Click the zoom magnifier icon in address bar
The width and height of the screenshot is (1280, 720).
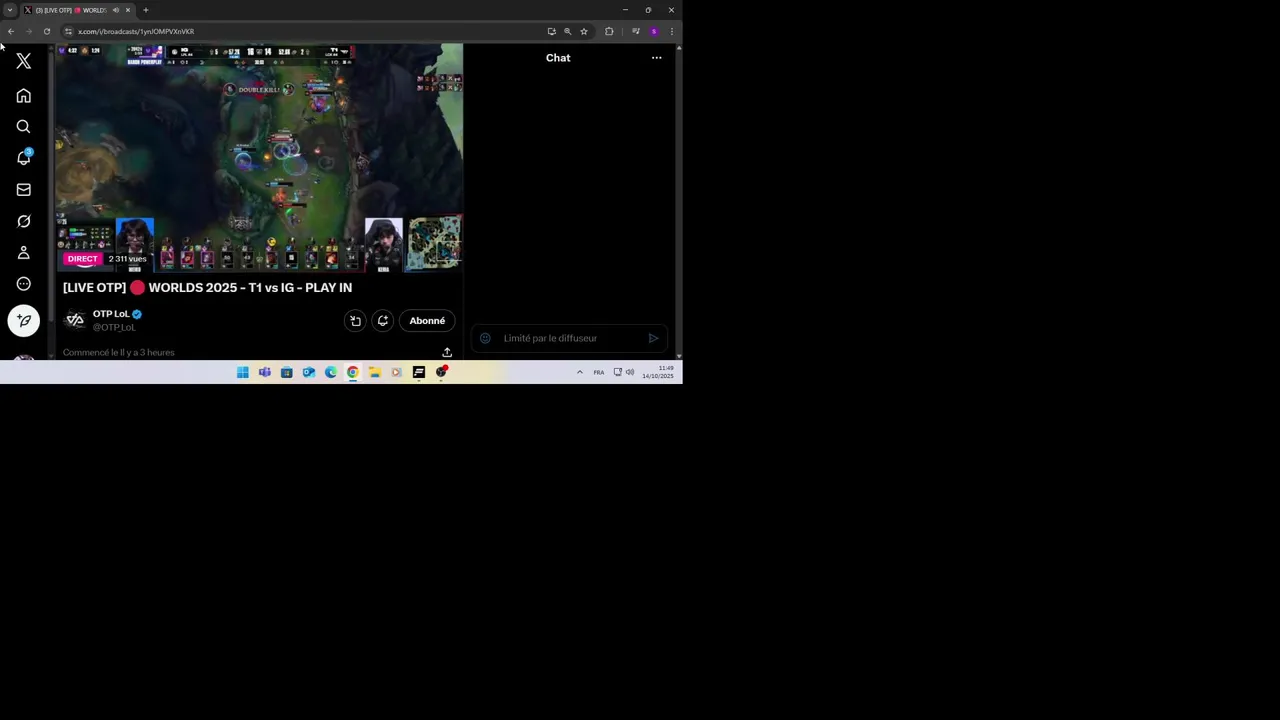tap(567, 31)
